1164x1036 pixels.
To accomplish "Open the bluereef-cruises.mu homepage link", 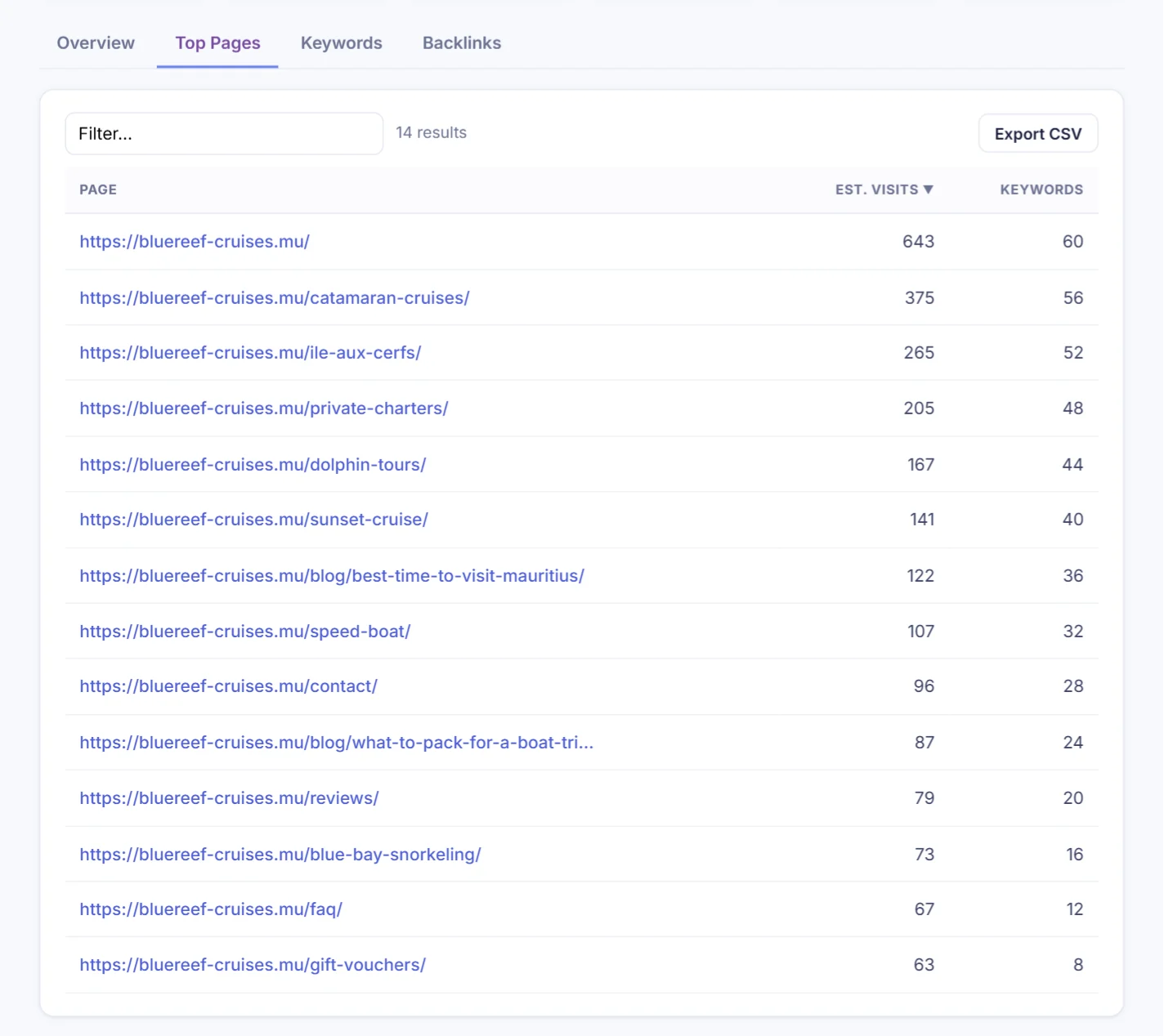I will pos(195,242).
